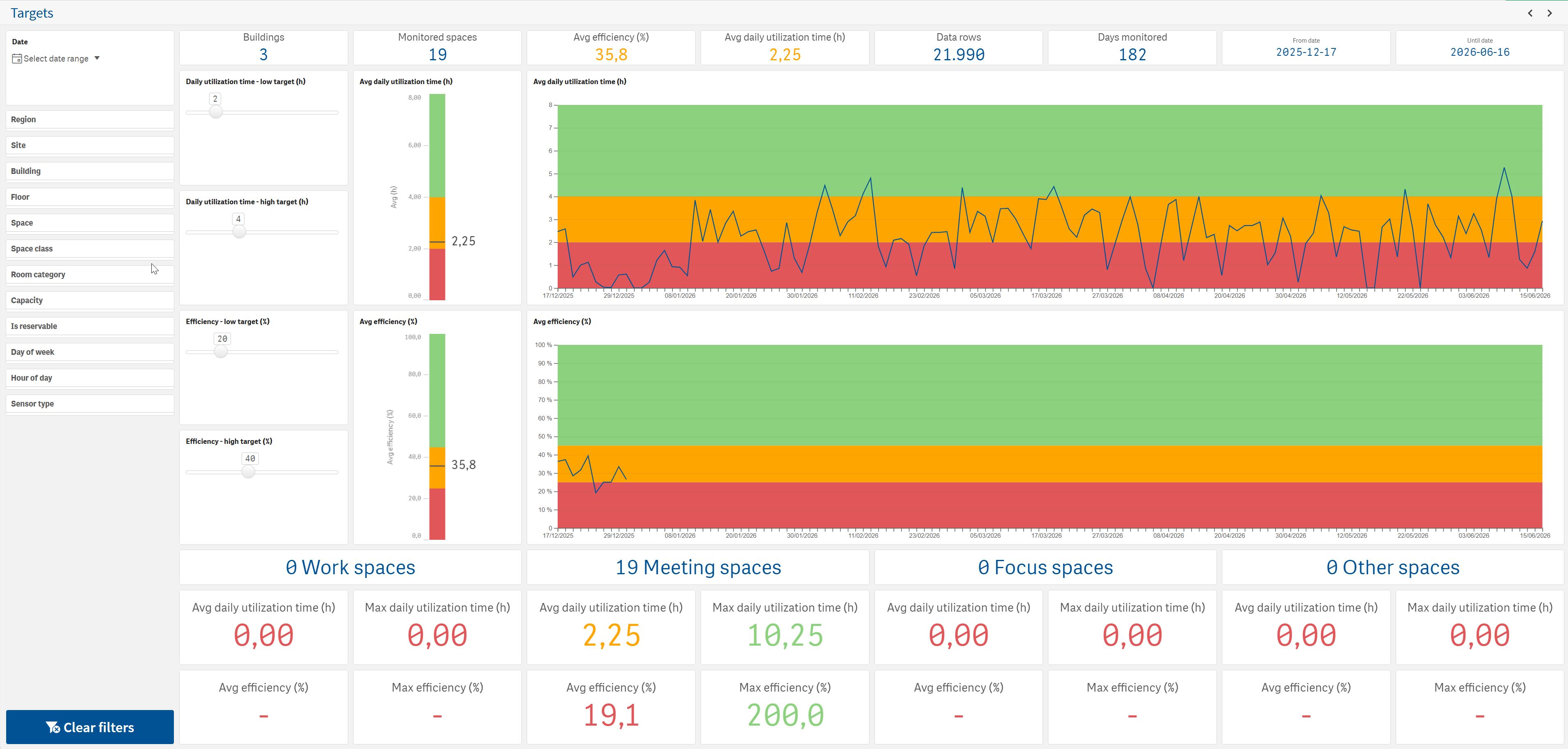The image size is (1568, 749).
Task: Open the Sensor type filter
Action: coord(89,404)
